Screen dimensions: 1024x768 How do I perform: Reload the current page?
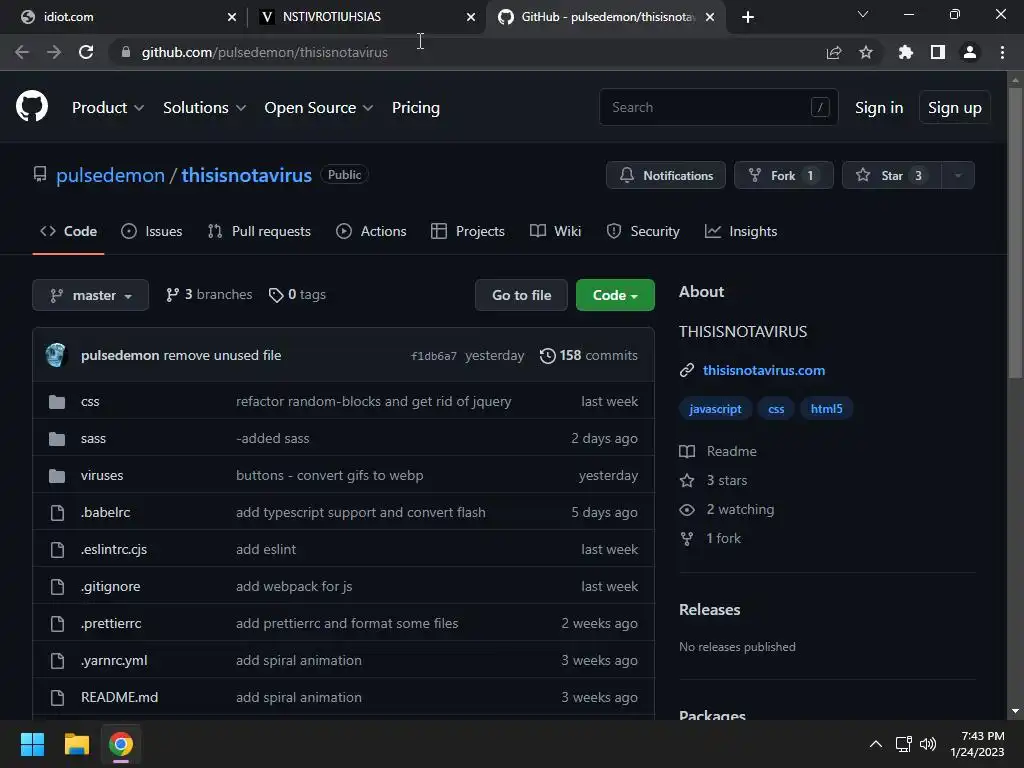point(86,52)
